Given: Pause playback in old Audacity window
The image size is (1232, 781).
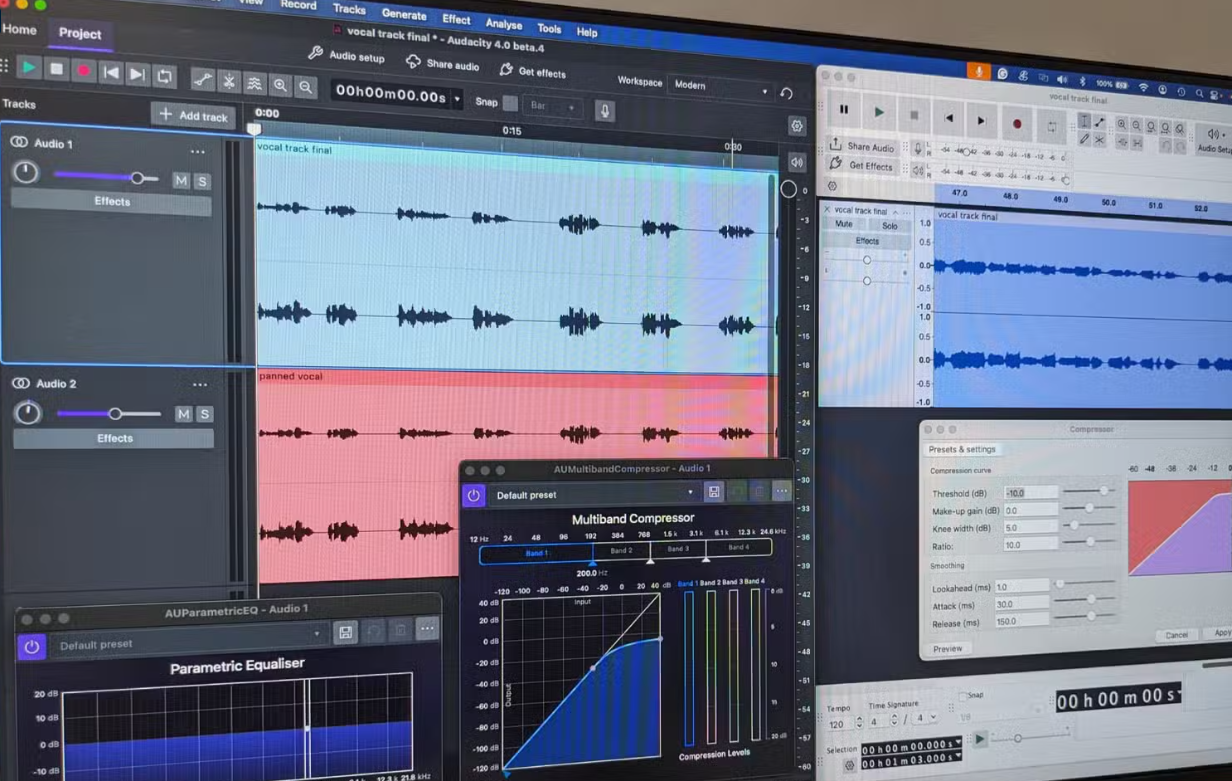Looking at the screenshot, I should click(844, 110).
